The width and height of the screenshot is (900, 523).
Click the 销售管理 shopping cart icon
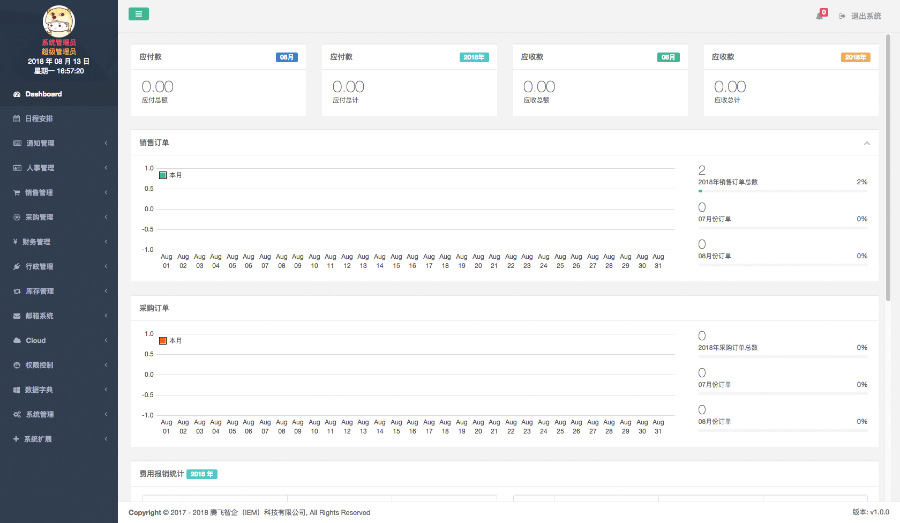click(x=16, y=193)
